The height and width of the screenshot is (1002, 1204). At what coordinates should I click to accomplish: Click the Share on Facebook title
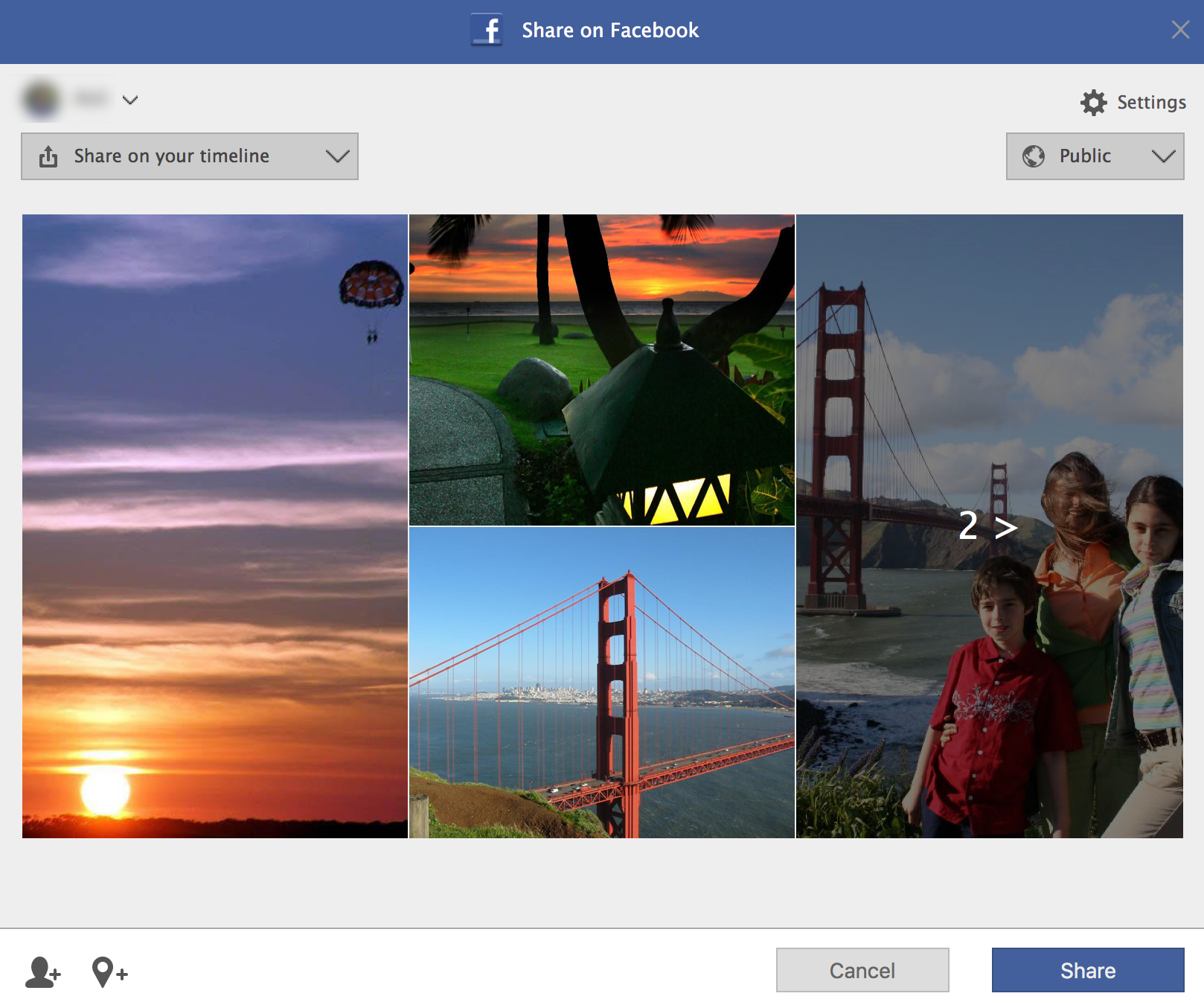pyautogui.click(x=610, y=31)
